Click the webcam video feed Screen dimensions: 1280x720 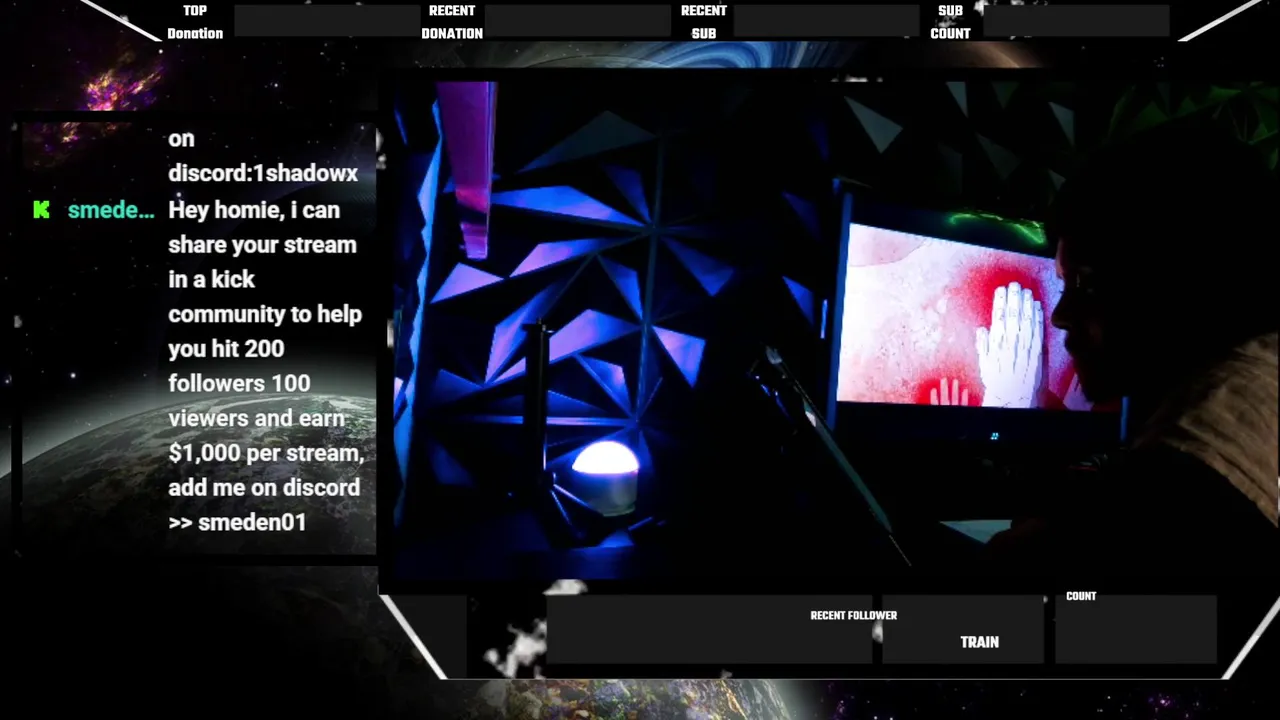(828, 330)
